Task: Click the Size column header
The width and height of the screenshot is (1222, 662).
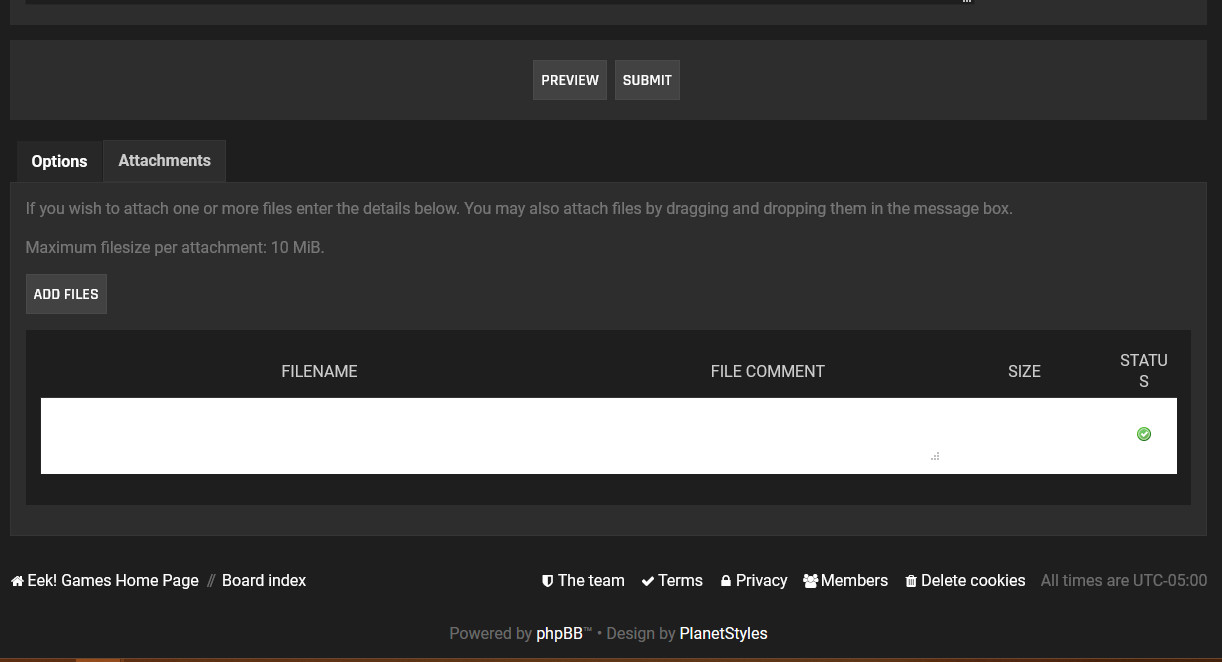Action: point(1024,371)
